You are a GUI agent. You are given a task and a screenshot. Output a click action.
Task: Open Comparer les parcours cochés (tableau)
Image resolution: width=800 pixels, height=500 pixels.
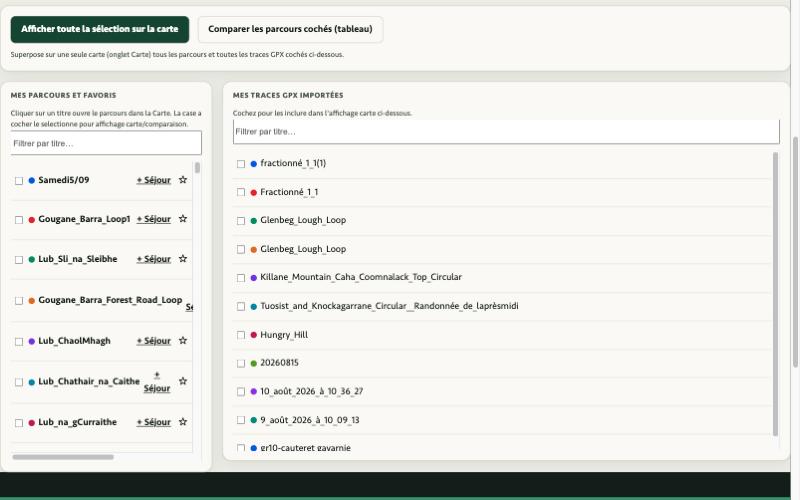[290, 29]
